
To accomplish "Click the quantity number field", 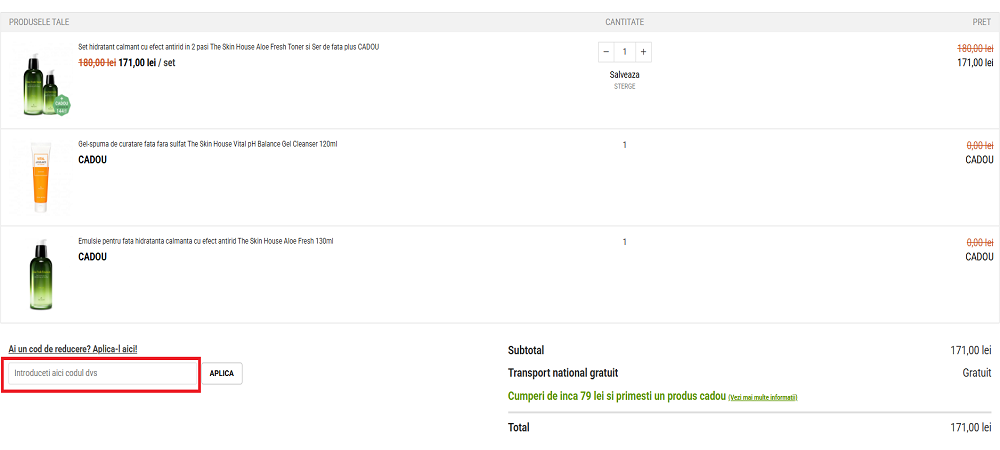I will 624,52.
